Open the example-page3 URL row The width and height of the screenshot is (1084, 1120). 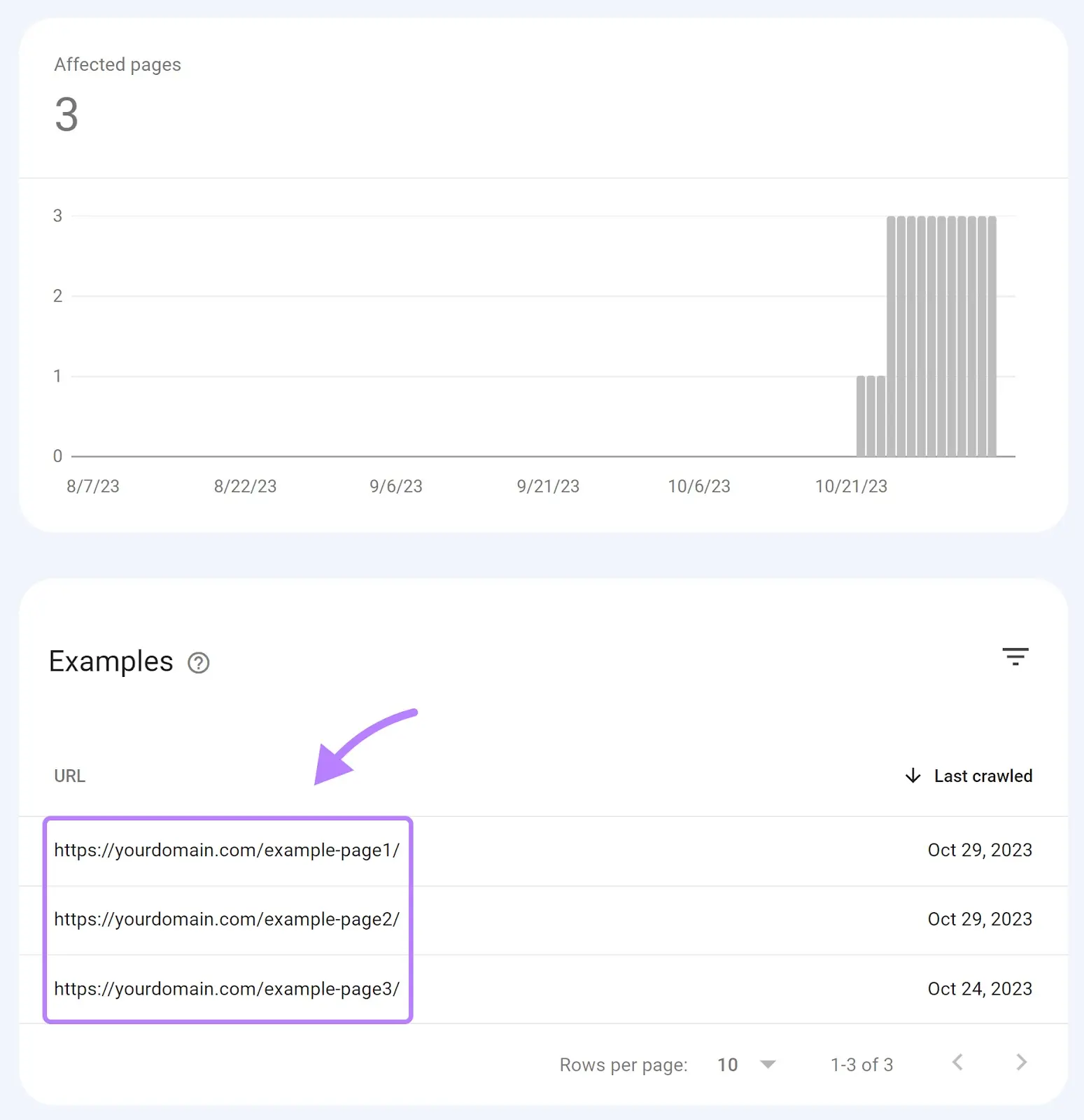point(227,988)
